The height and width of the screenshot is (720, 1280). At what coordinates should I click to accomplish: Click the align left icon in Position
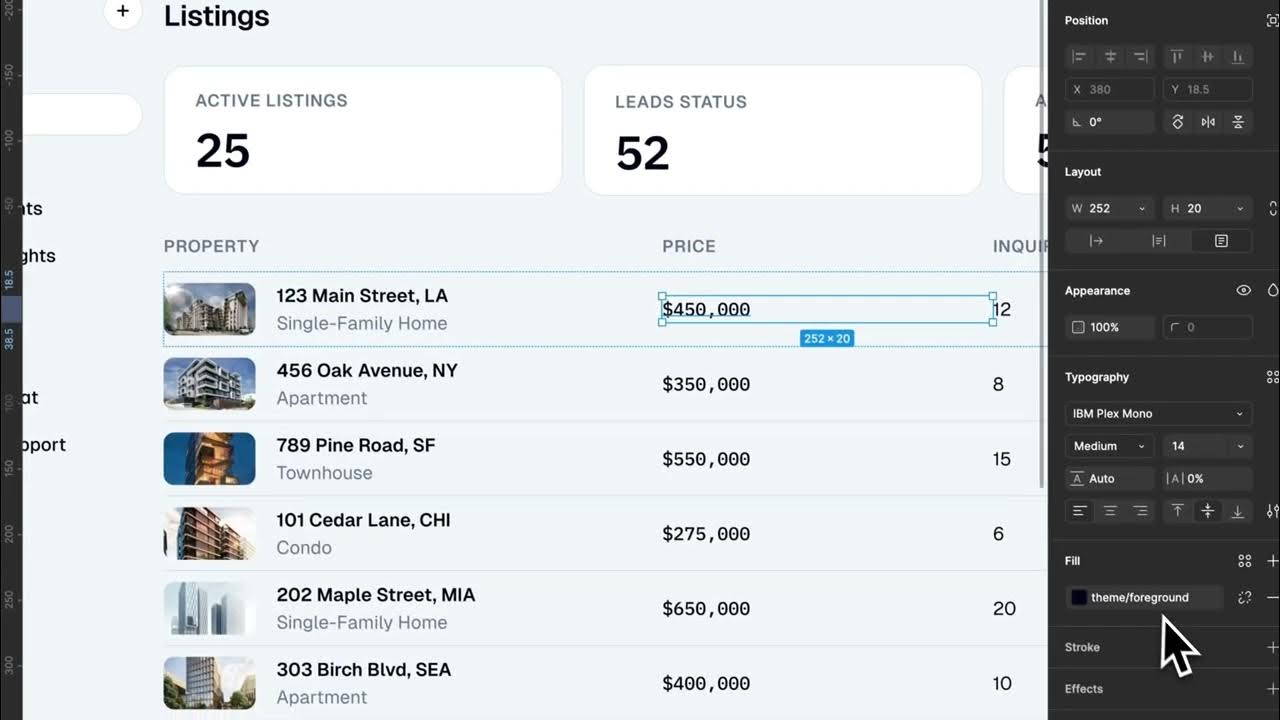point(1079,57)
